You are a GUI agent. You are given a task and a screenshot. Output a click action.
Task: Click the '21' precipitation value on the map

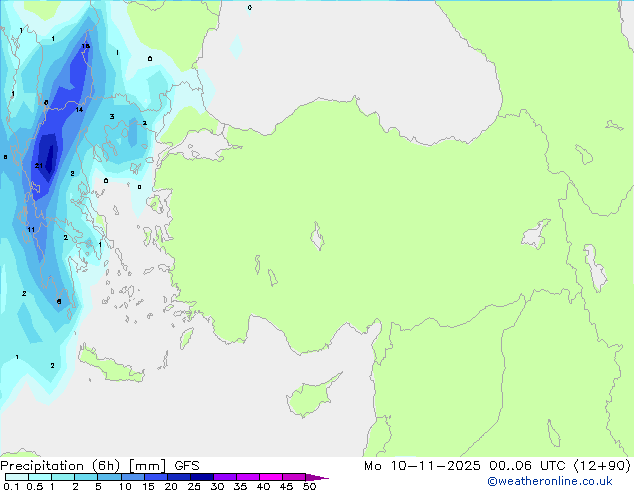click(39, 166)
